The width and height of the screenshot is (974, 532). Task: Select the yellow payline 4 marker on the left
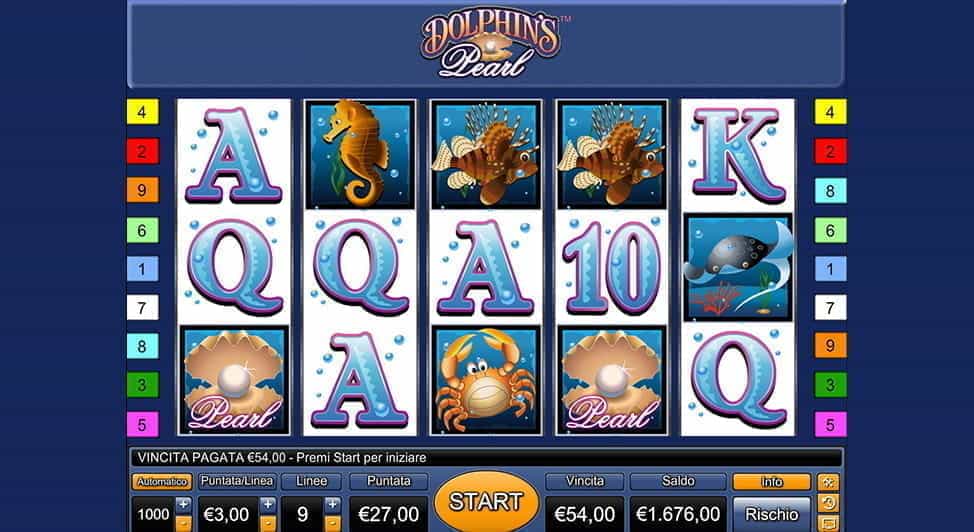point(142,112)
